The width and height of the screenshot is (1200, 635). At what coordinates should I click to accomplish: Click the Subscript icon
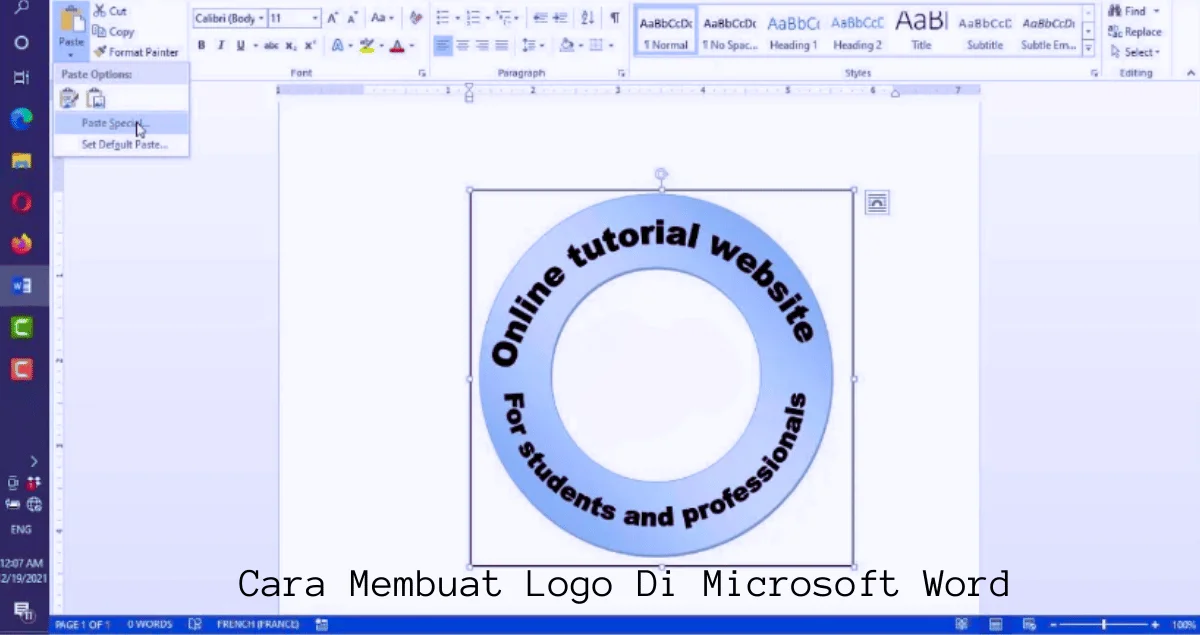(x=290, y=45)
